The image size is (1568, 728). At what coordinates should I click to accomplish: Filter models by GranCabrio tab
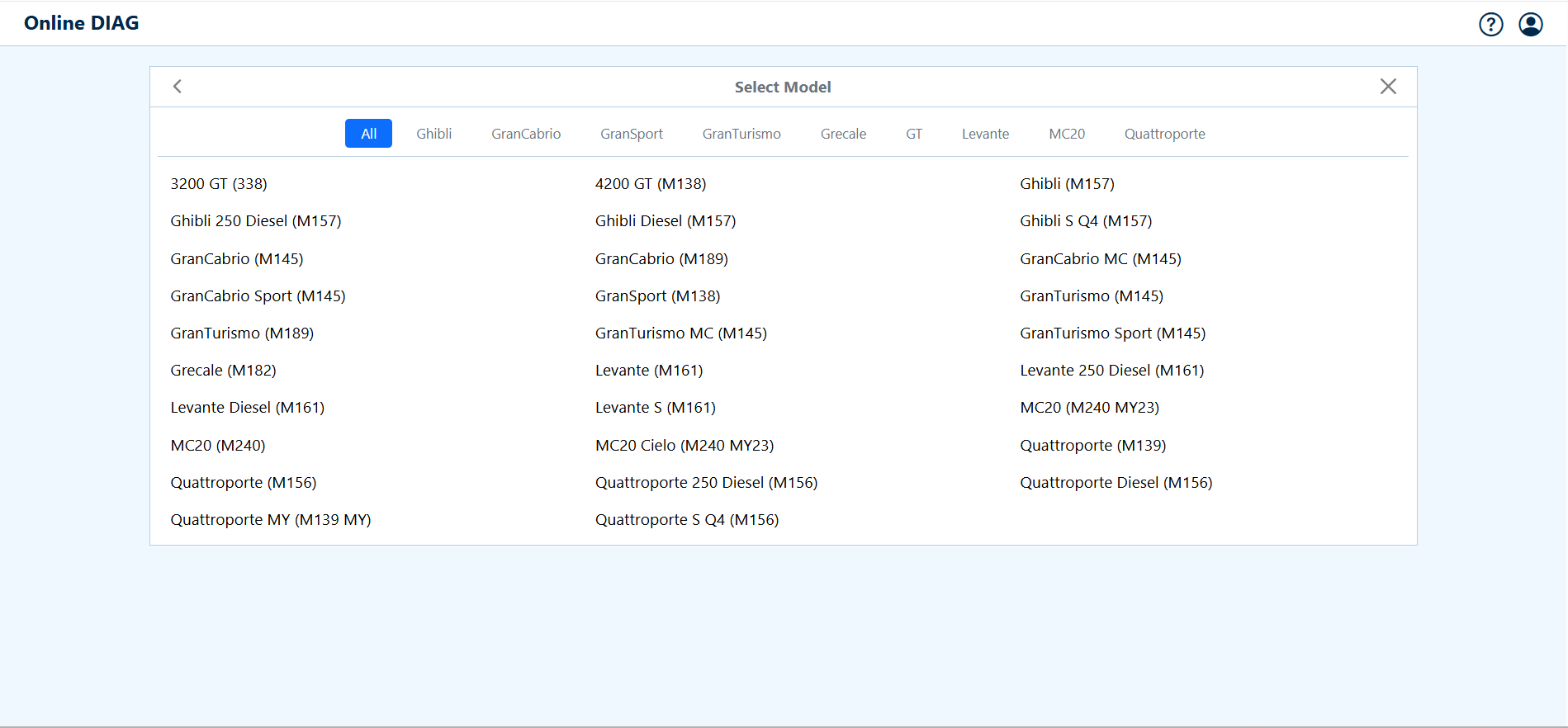tap(525, 134)
